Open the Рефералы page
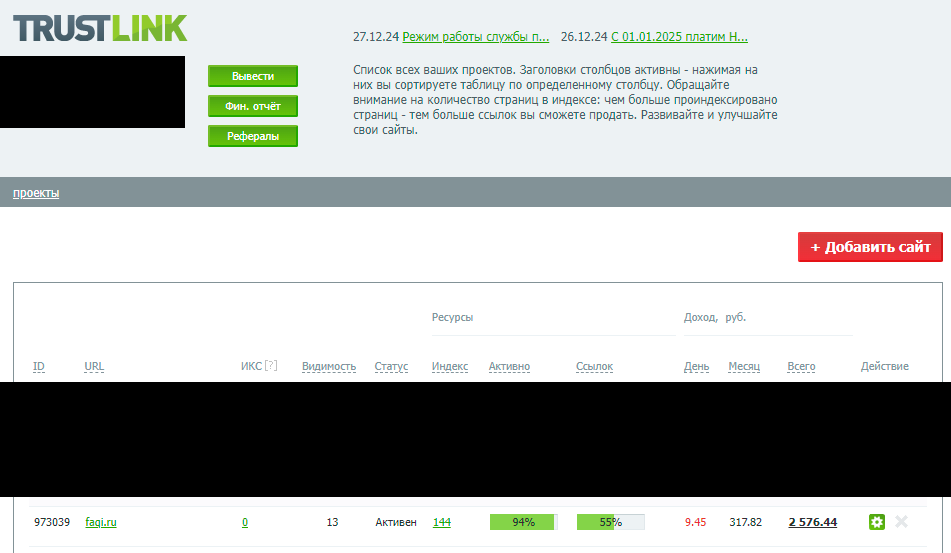Screen dimensions: 951x553 [253, 136]
